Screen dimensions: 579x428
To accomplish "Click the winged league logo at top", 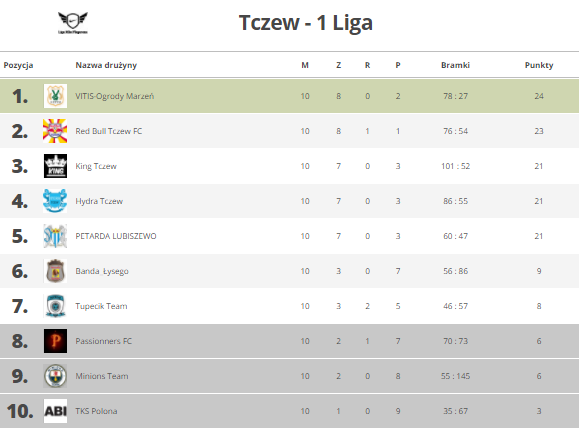I will point(73,23).
